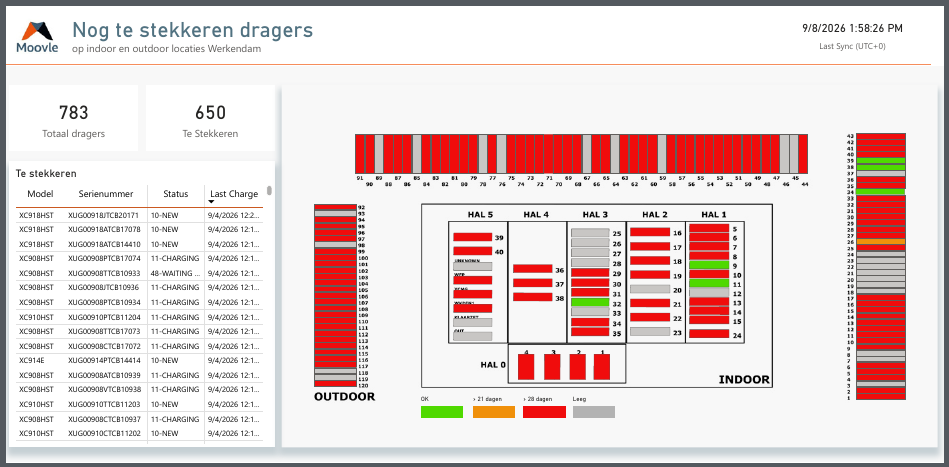Select serial XUG00910TTCB11203 in the table

[103, 405]
